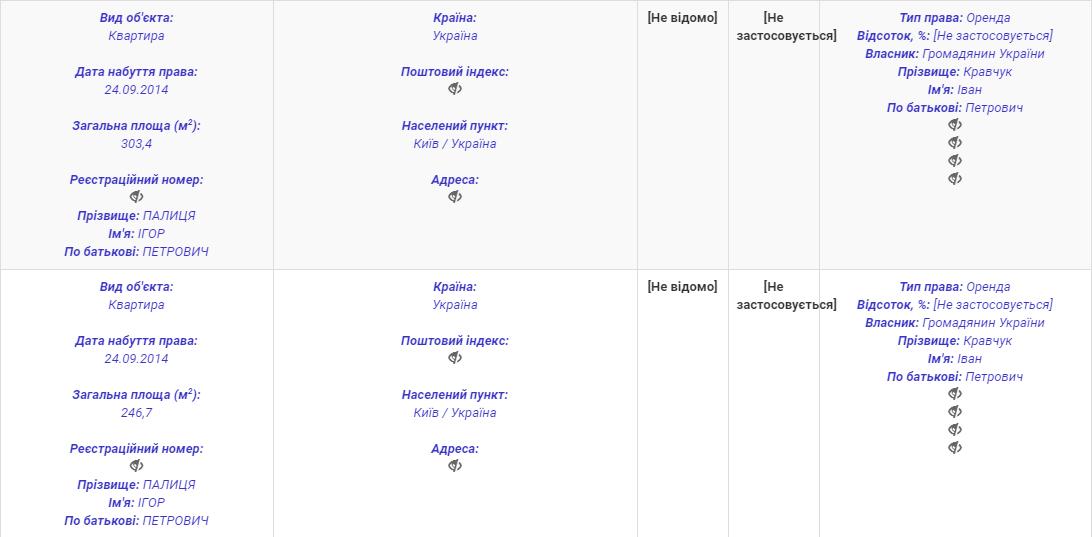Click the [Не відомо] cell in first row
Viewport: 1092px width, 537px height.
(x=683, y=18)
